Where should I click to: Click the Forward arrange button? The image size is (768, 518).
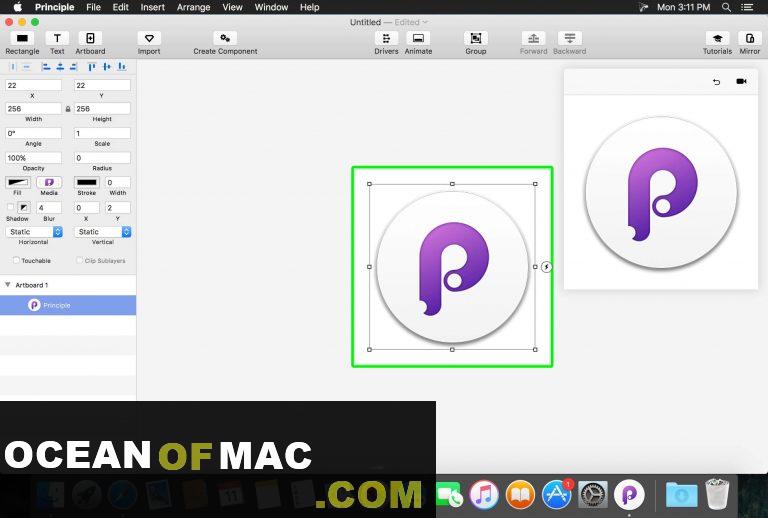click(x=533, y=39)
